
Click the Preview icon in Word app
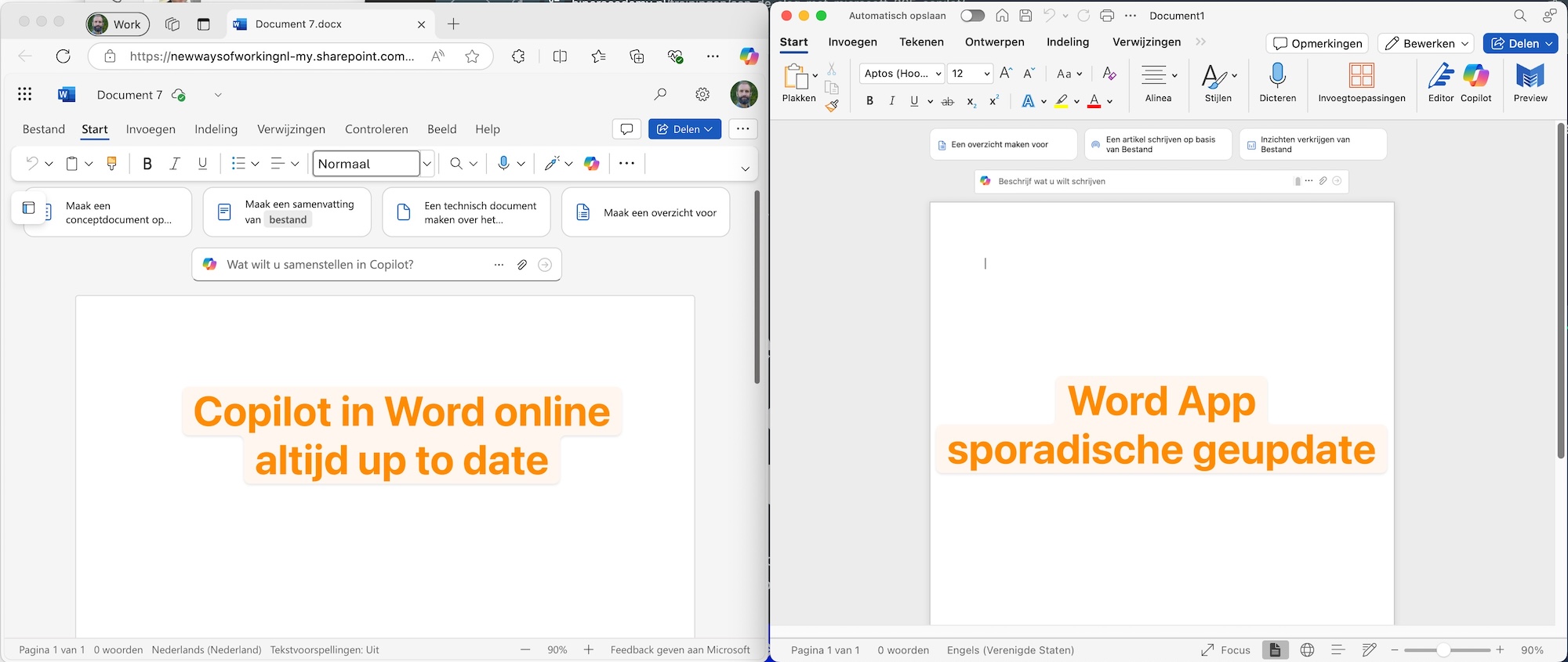click(x=1530, y=83)
